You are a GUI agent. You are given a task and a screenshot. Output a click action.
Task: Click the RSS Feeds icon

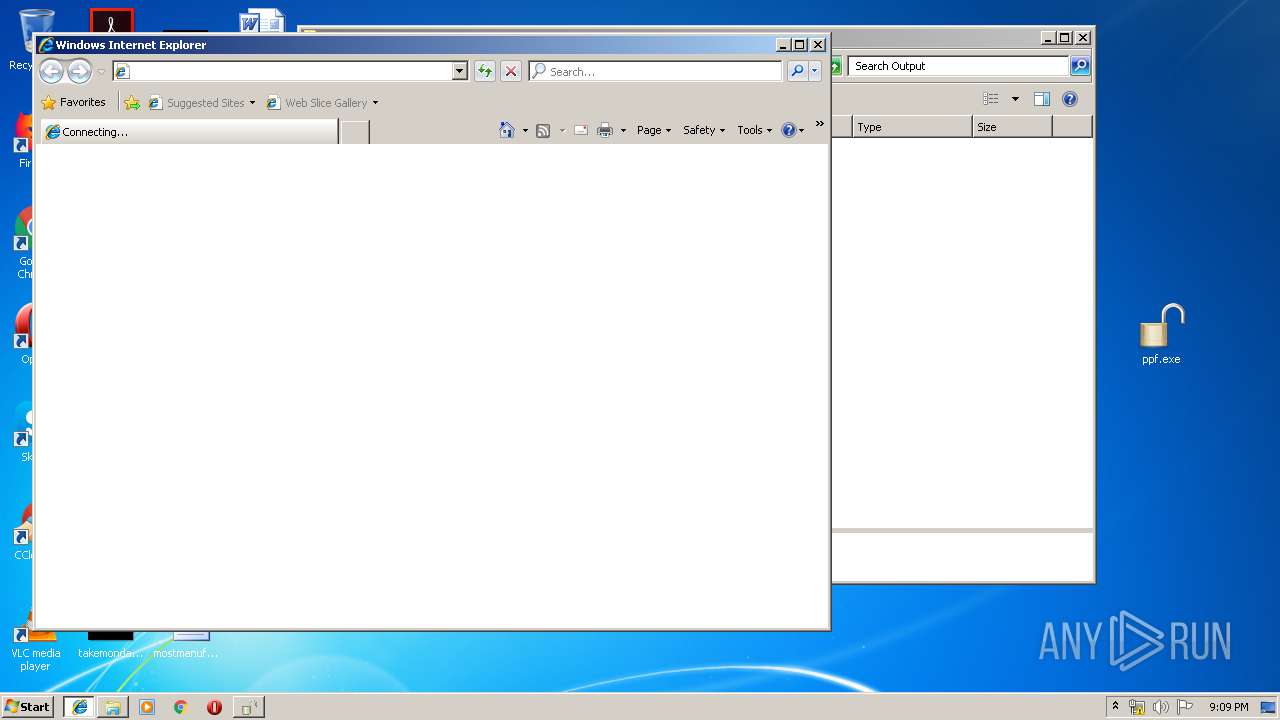(543, 130)
